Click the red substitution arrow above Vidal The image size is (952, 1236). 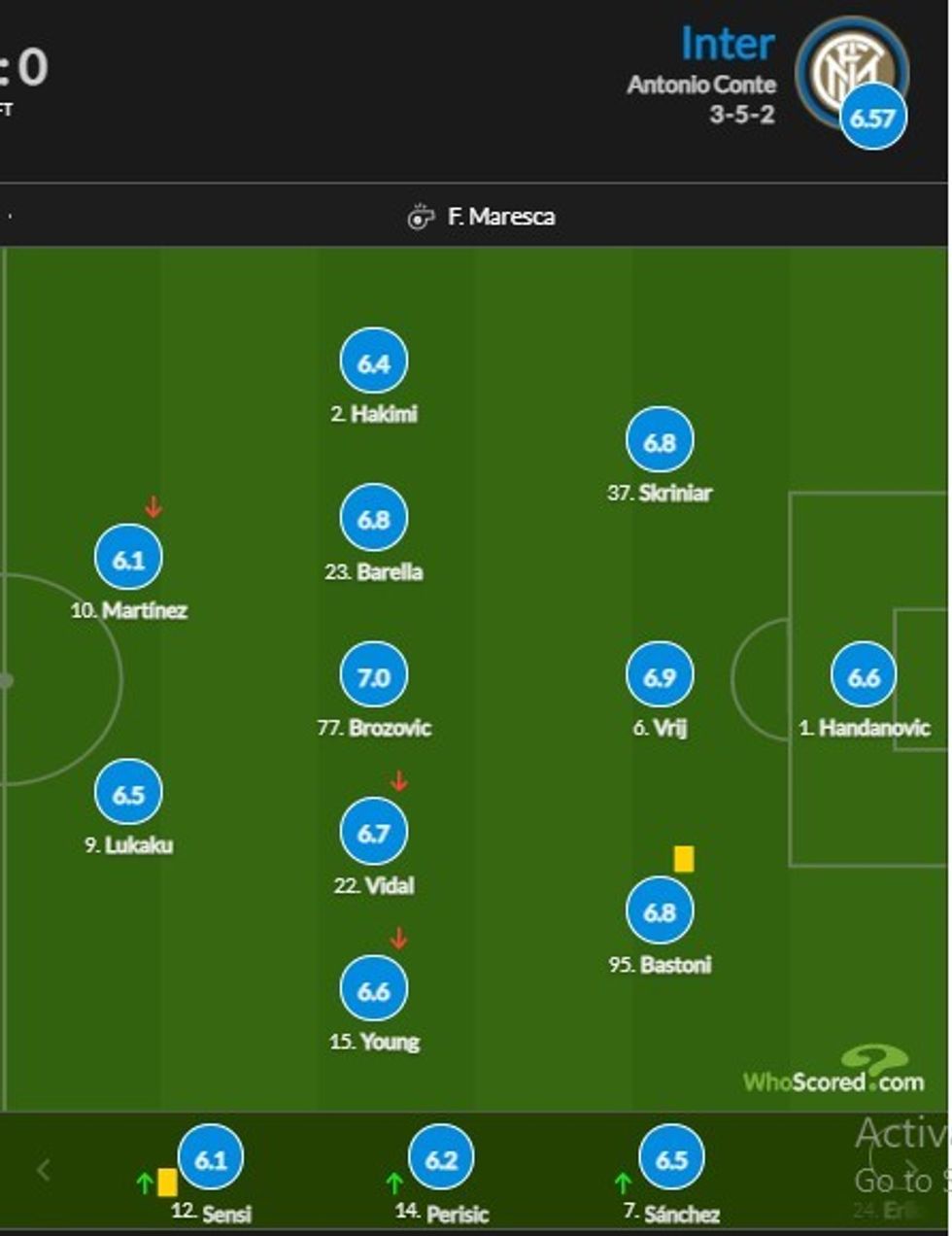point(398,780)
